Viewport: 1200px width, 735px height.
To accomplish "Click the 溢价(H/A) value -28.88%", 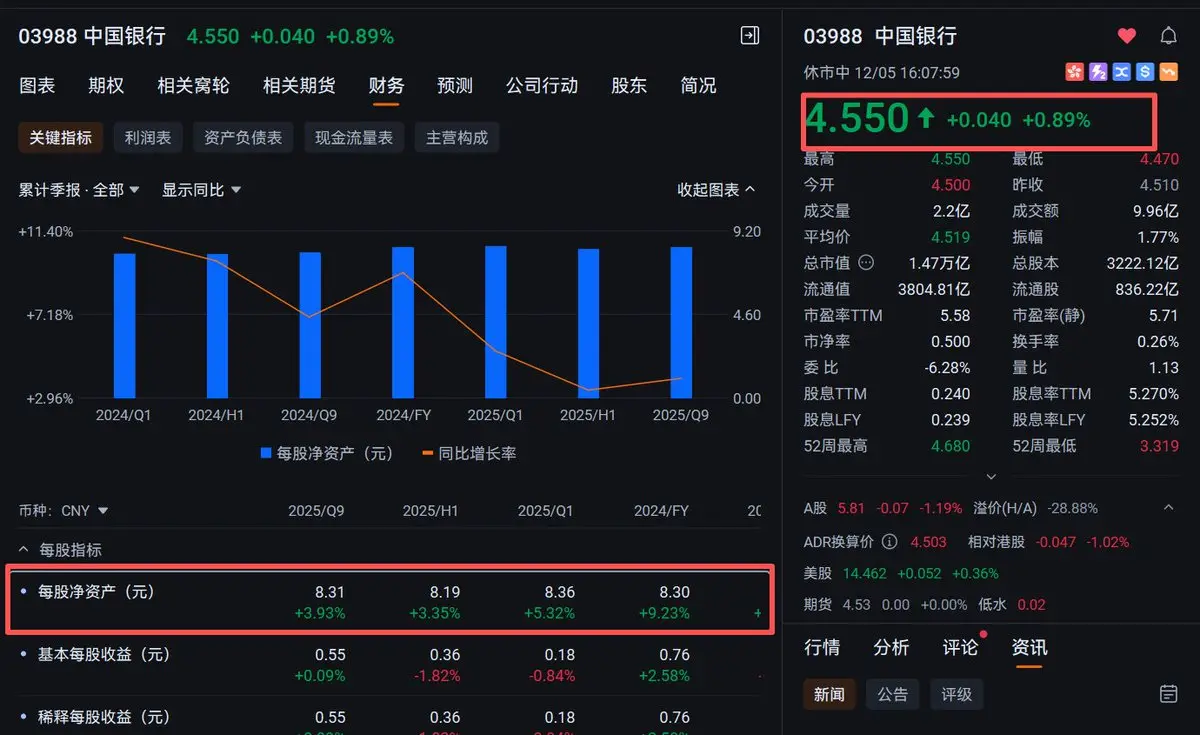I will (x=1072, y=508).
